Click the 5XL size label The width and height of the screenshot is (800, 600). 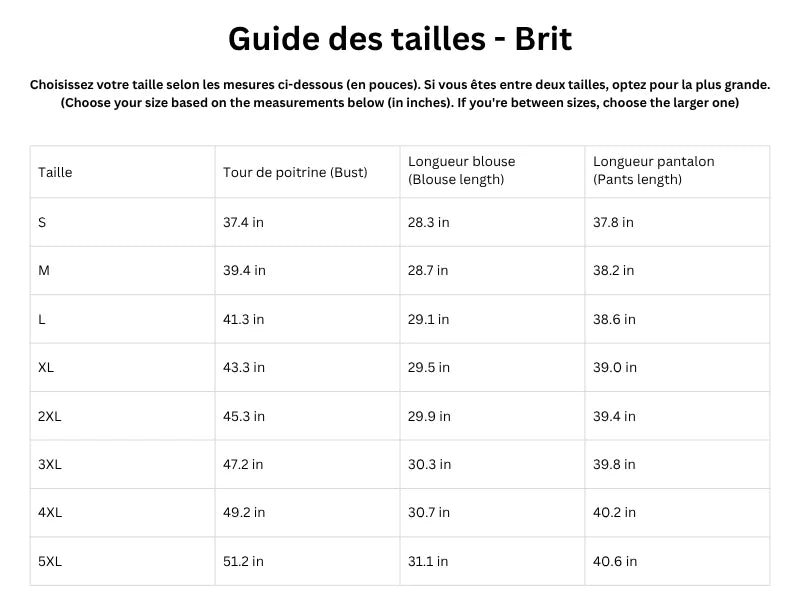(x=50, y=561)
